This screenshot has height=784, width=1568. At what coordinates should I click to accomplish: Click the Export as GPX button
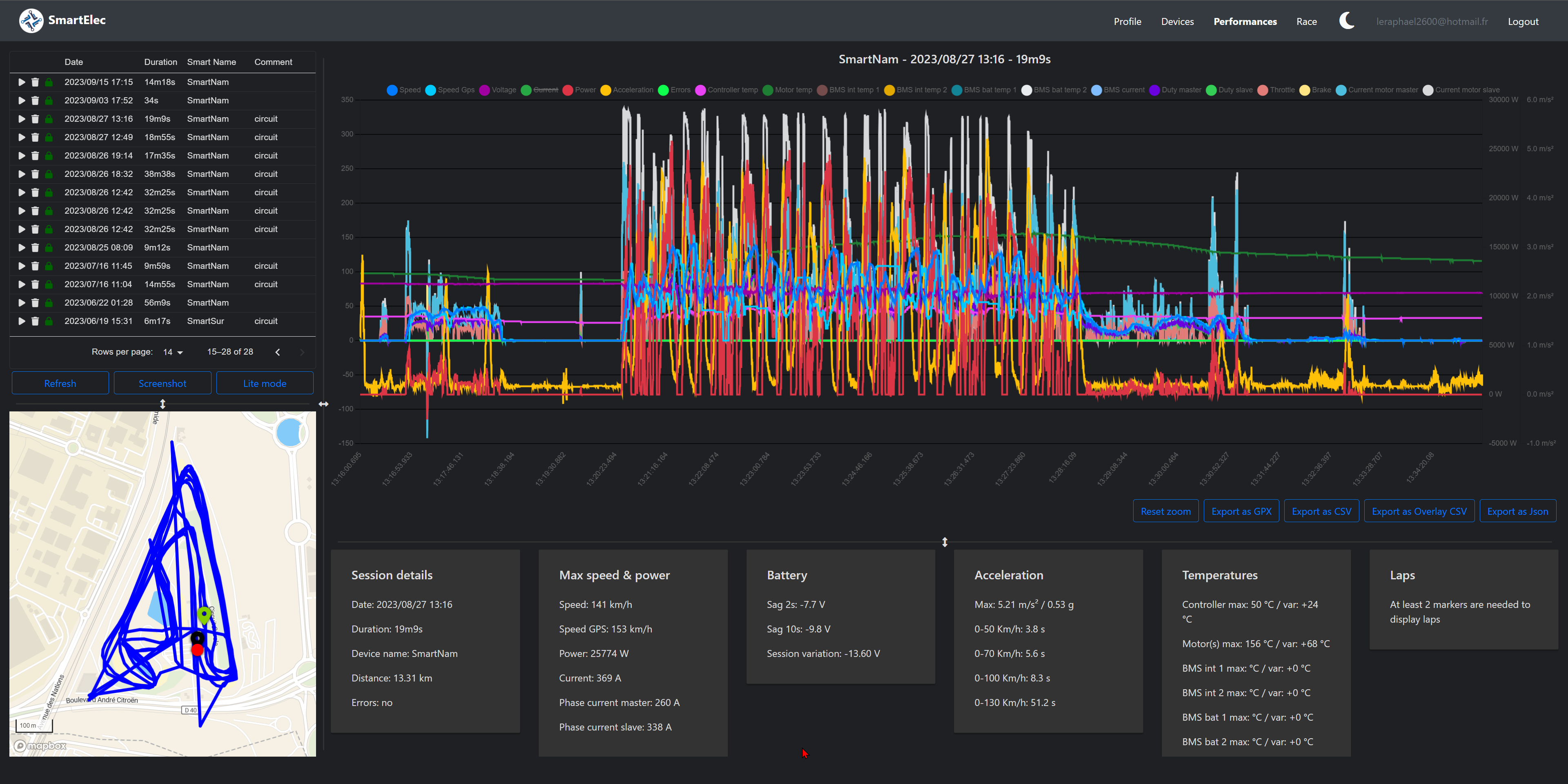coord(1241,511)
